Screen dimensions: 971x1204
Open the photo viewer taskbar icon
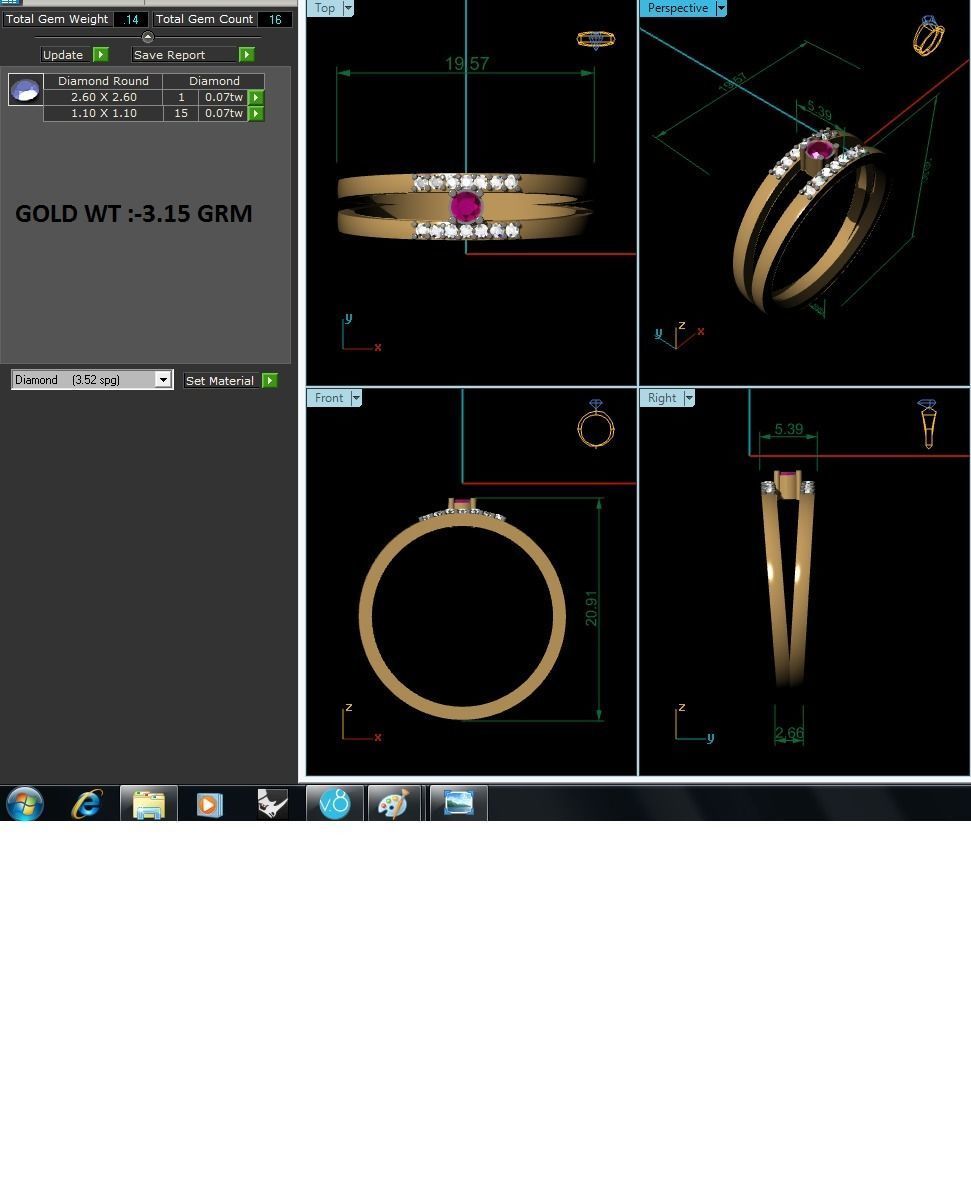(x=459, y=803)
